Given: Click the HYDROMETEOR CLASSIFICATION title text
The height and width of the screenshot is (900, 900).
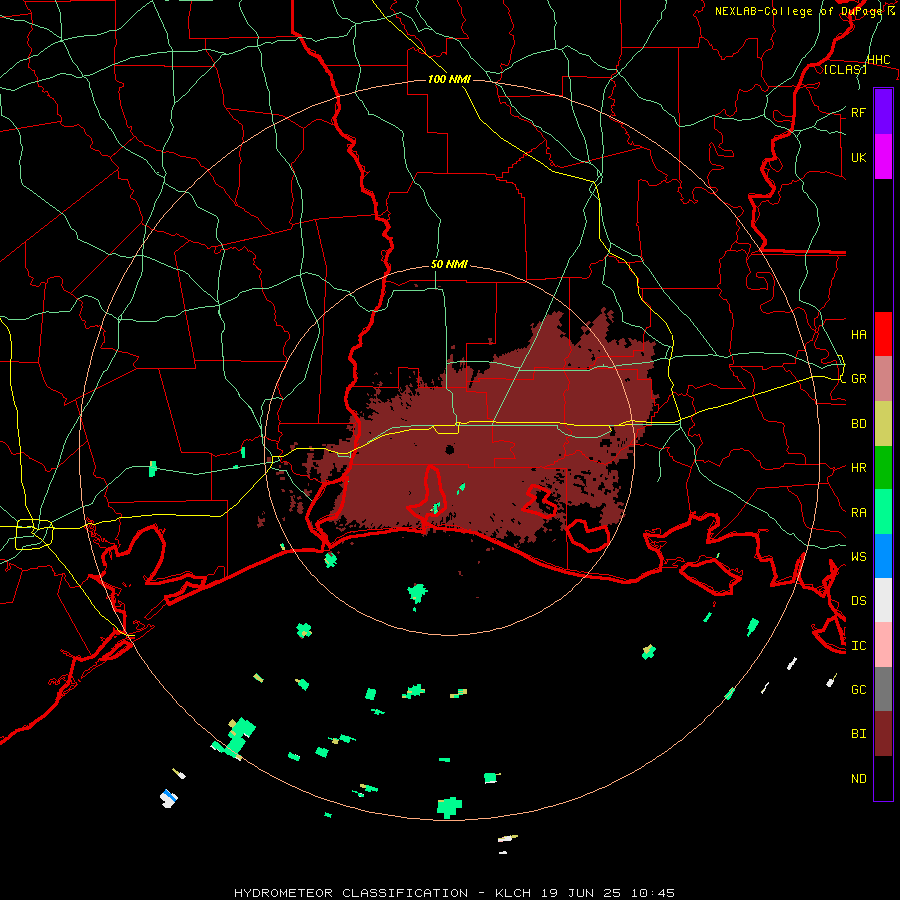Looking at the screenshot, I should tap(351, 893).
